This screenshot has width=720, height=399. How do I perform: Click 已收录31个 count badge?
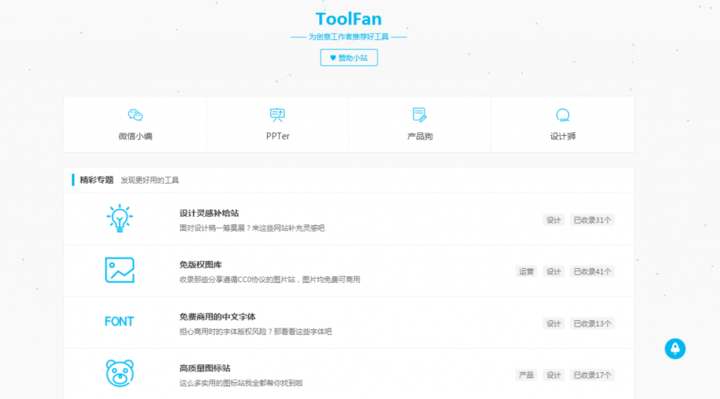(x=592, y=220)
